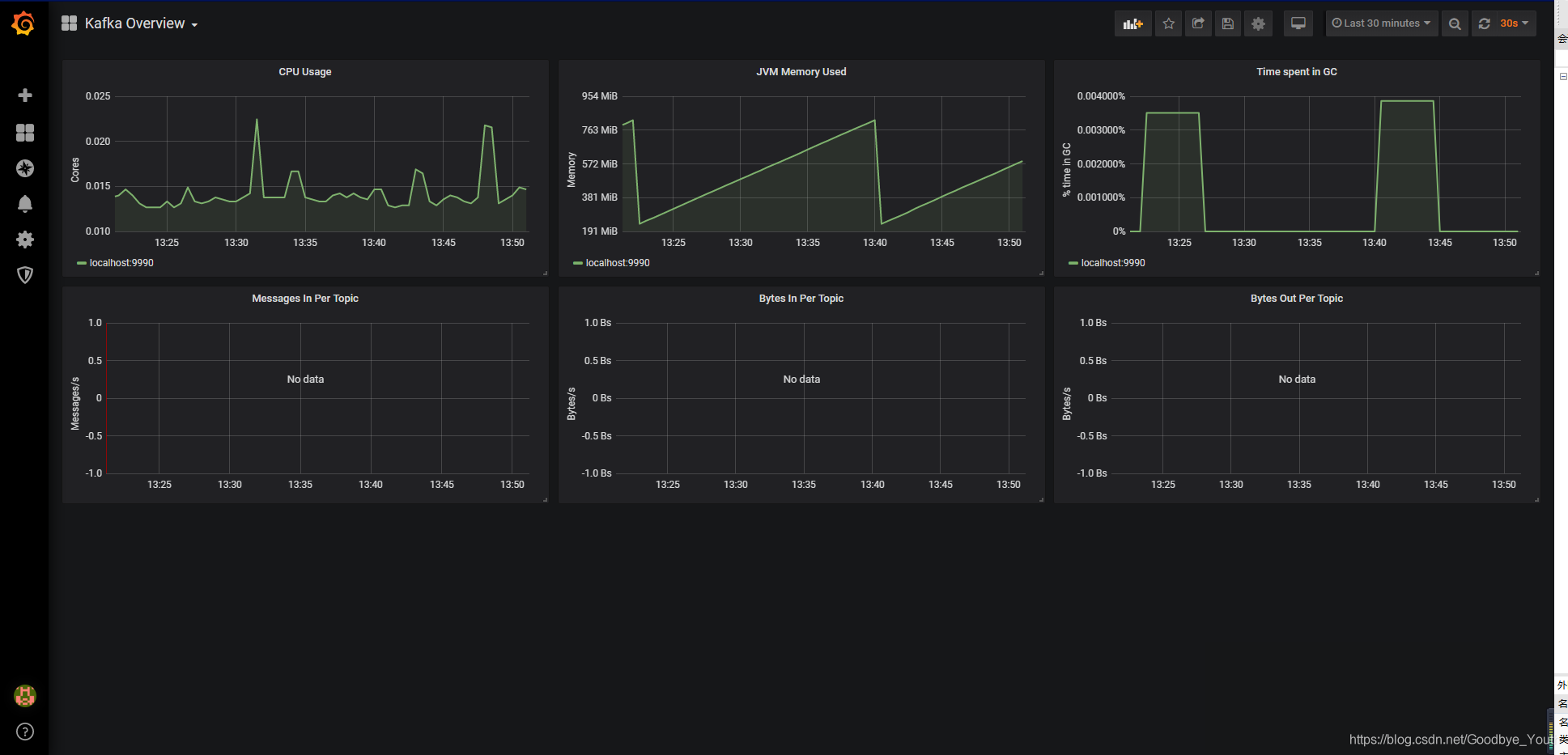Toggle localhost:9990 series in CPU Usage legend
The width and height of the screenshot is (1568, 755).
coord(121,263)
